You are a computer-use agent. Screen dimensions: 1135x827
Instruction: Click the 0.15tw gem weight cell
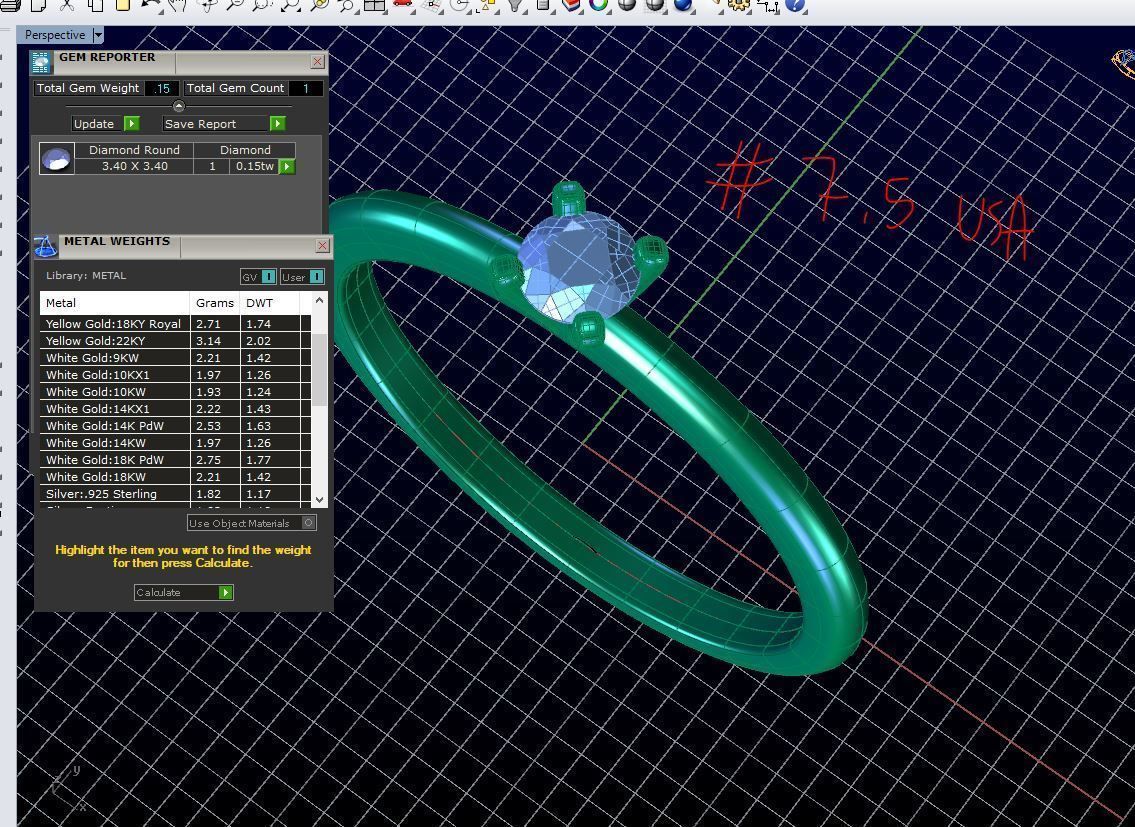[x=255, y=167]
